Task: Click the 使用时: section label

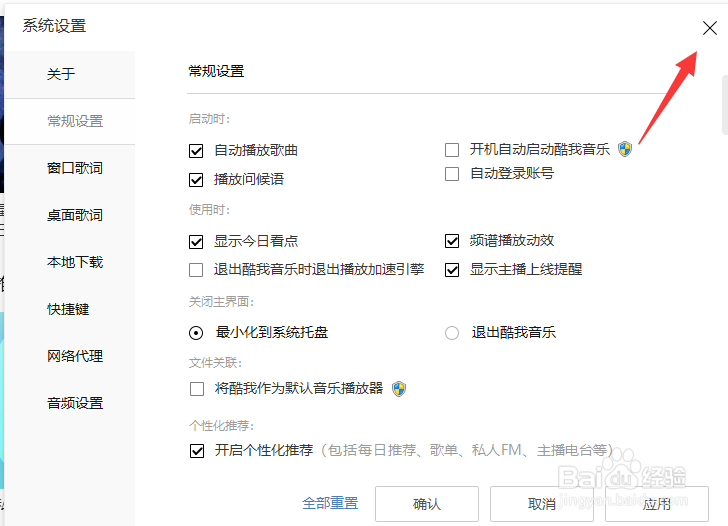Action: click(209, 210)
